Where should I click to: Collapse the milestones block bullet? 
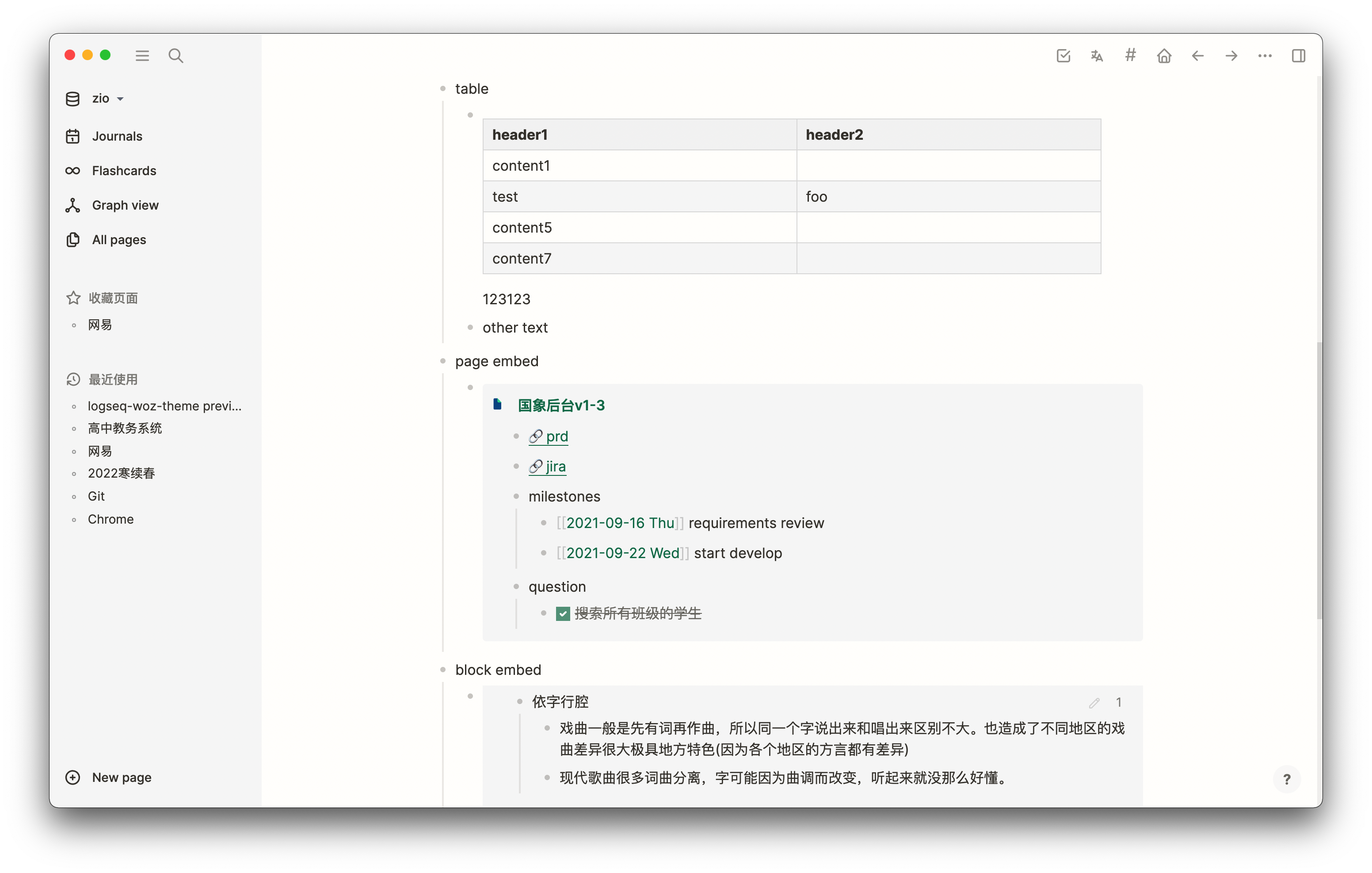(x=516, y=496)
